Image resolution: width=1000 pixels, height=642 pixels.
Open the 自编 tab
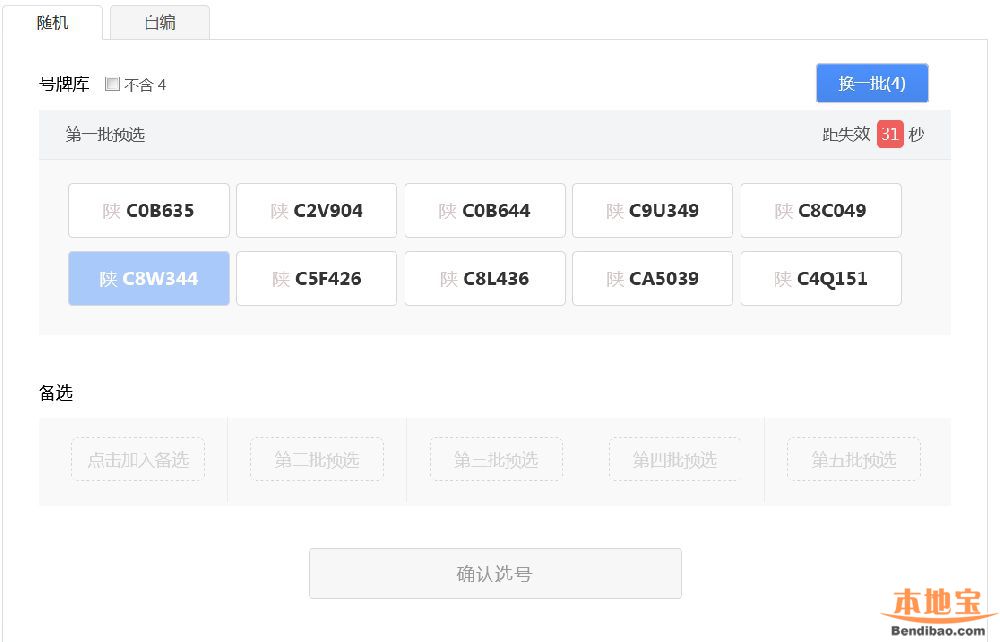160,22
